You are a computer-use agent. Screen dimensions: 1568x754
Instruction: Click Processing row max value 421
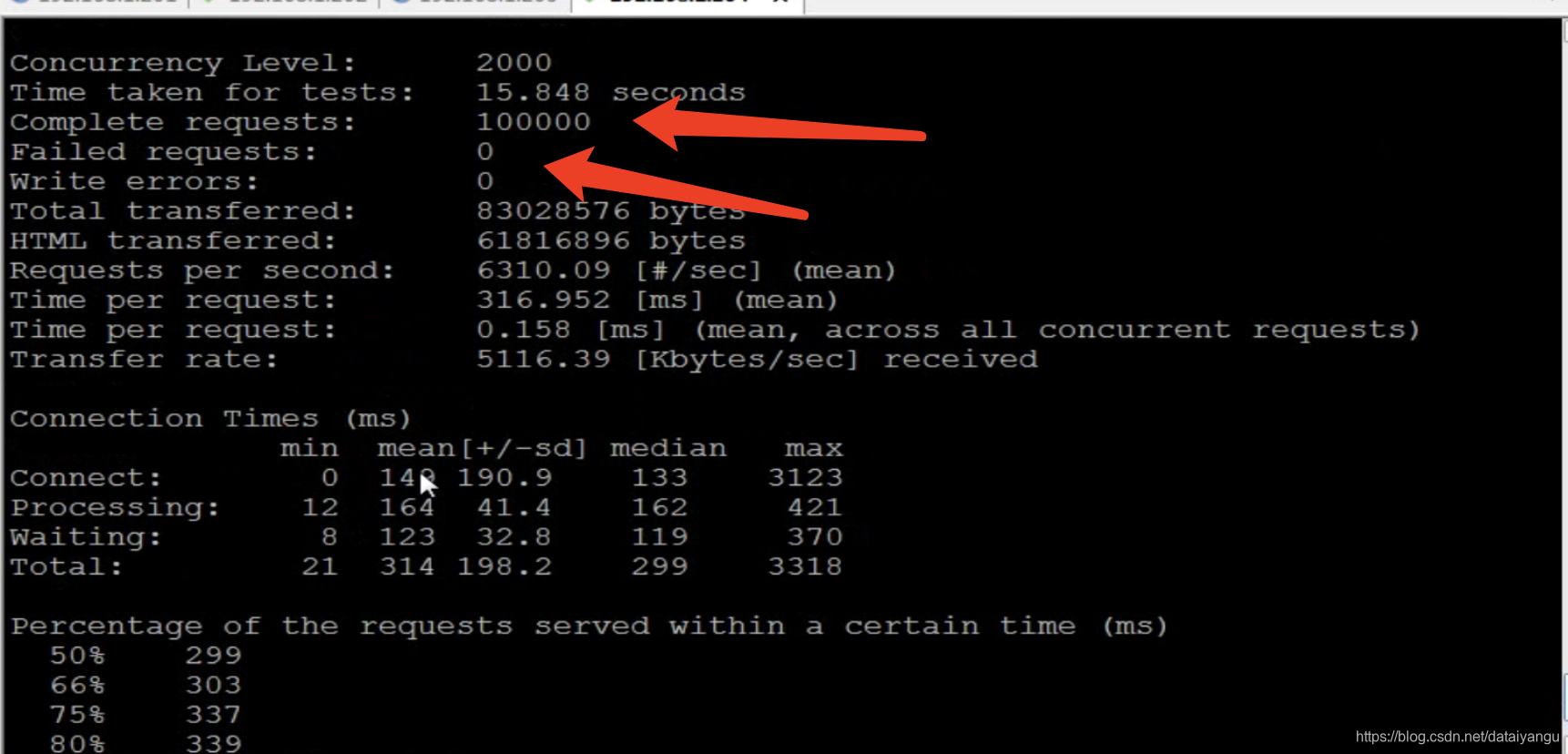click(x=814, y=507)
